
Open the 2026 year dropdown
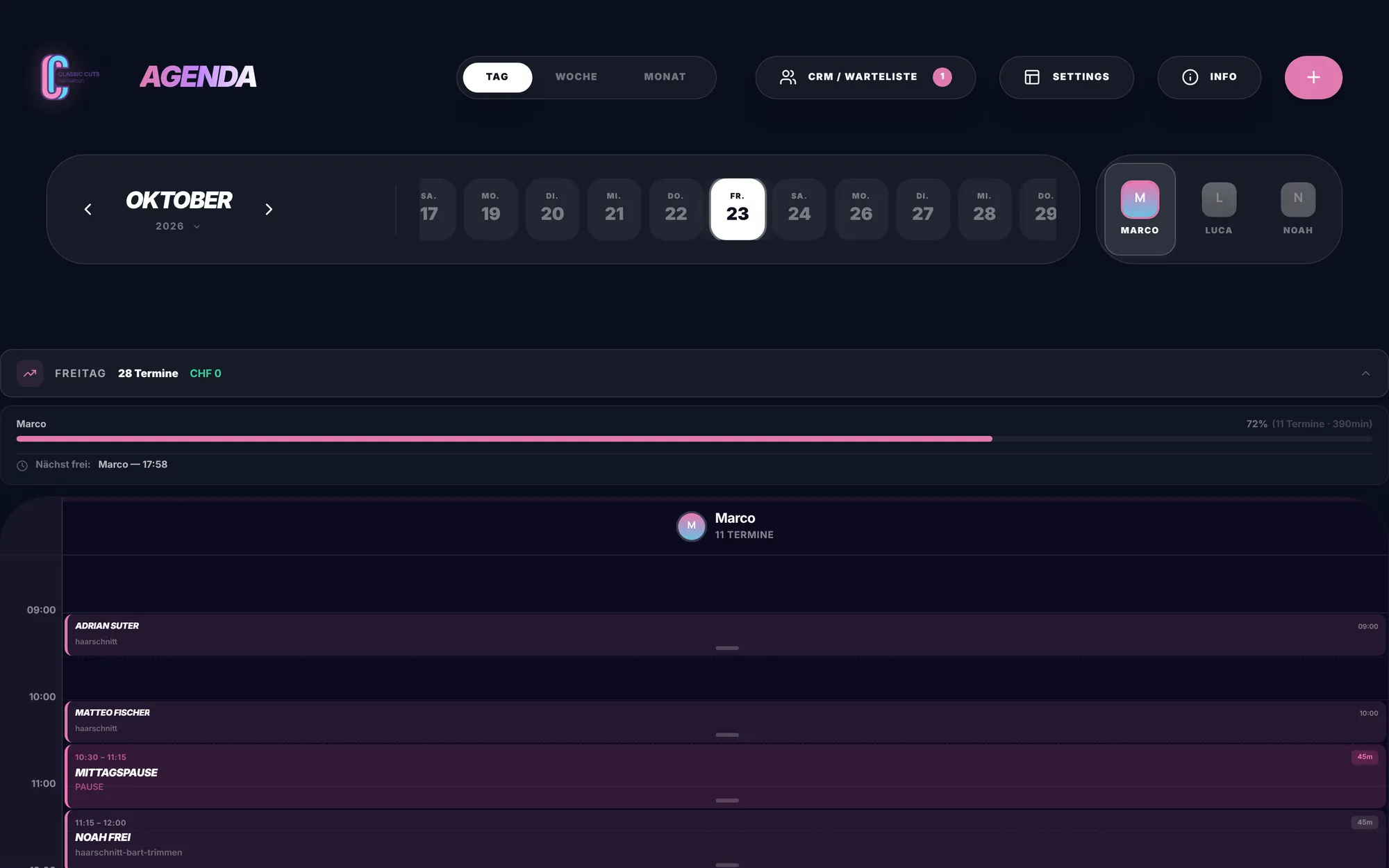[x=178, y=226]
